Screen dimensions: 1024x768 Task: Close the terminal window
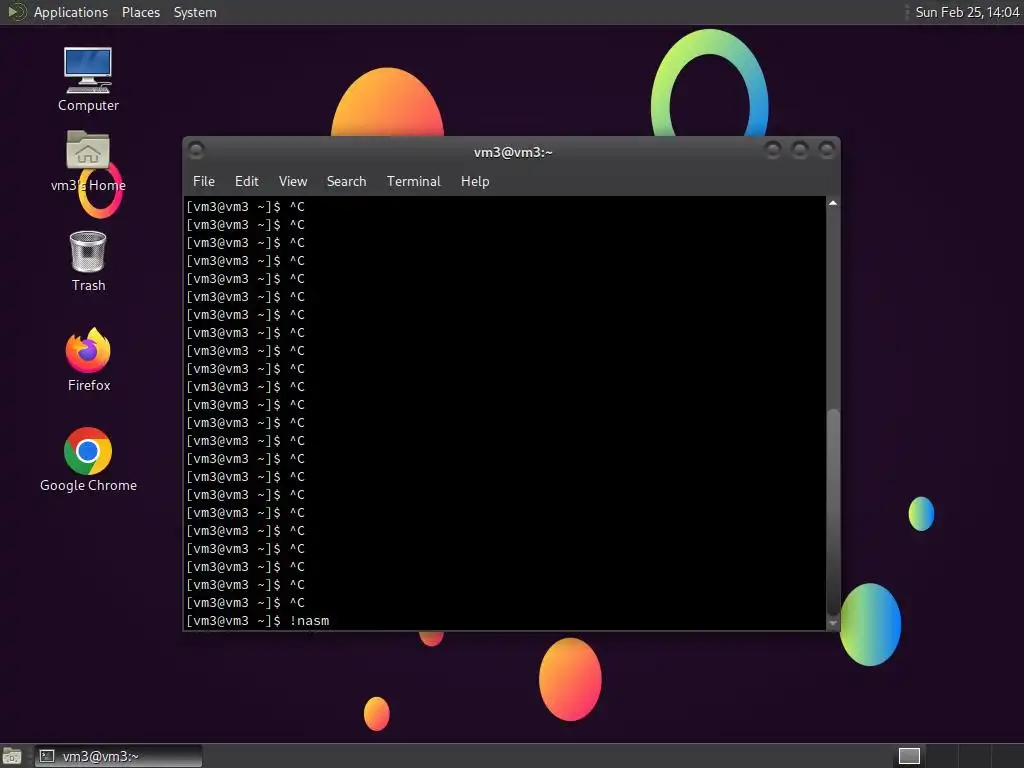(x=826, y=151)
